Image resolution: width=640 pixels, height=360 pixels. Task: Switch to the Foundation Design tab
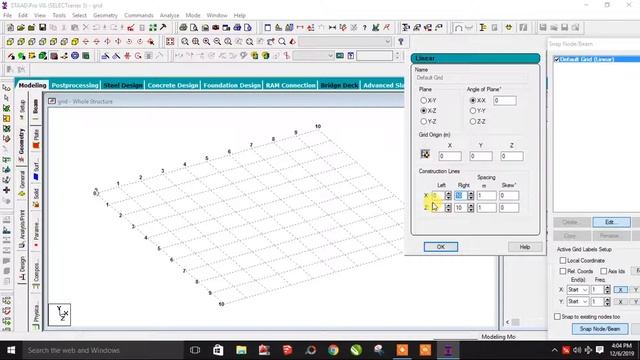pos(232,85)
